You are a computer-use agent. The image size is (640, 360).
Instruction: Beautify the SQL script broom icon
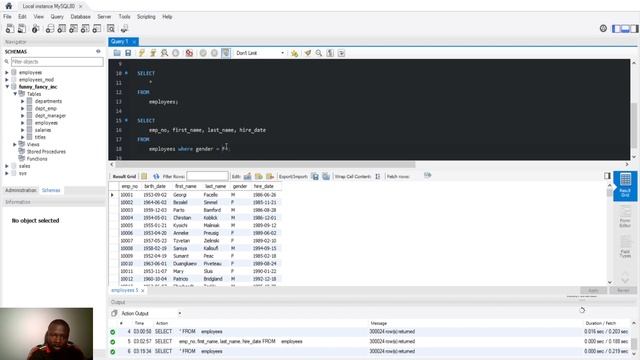click(308, 53)
